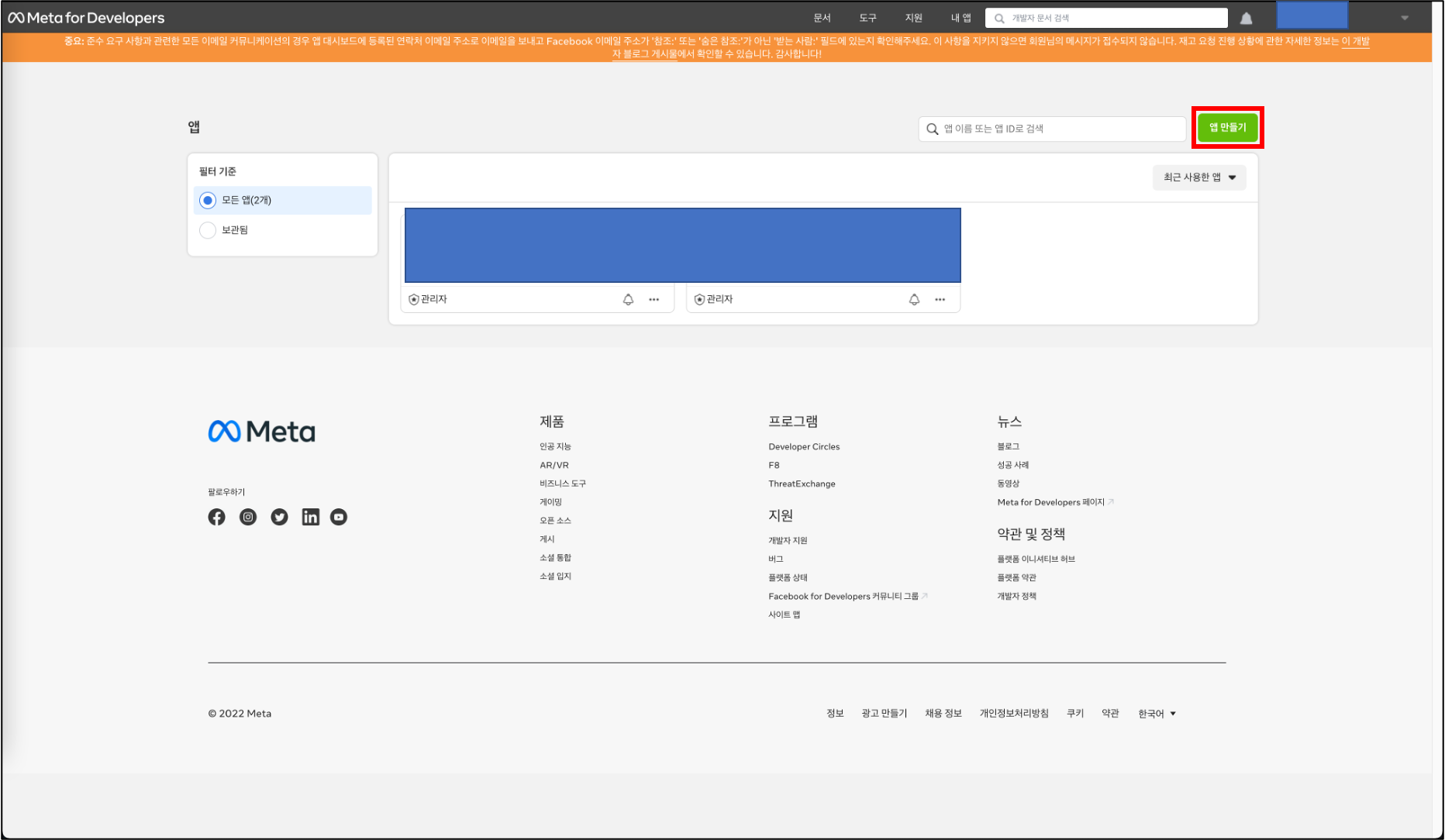
Task: Expand account dropdown arrow in top bar
Action: tap(1405, 18)
